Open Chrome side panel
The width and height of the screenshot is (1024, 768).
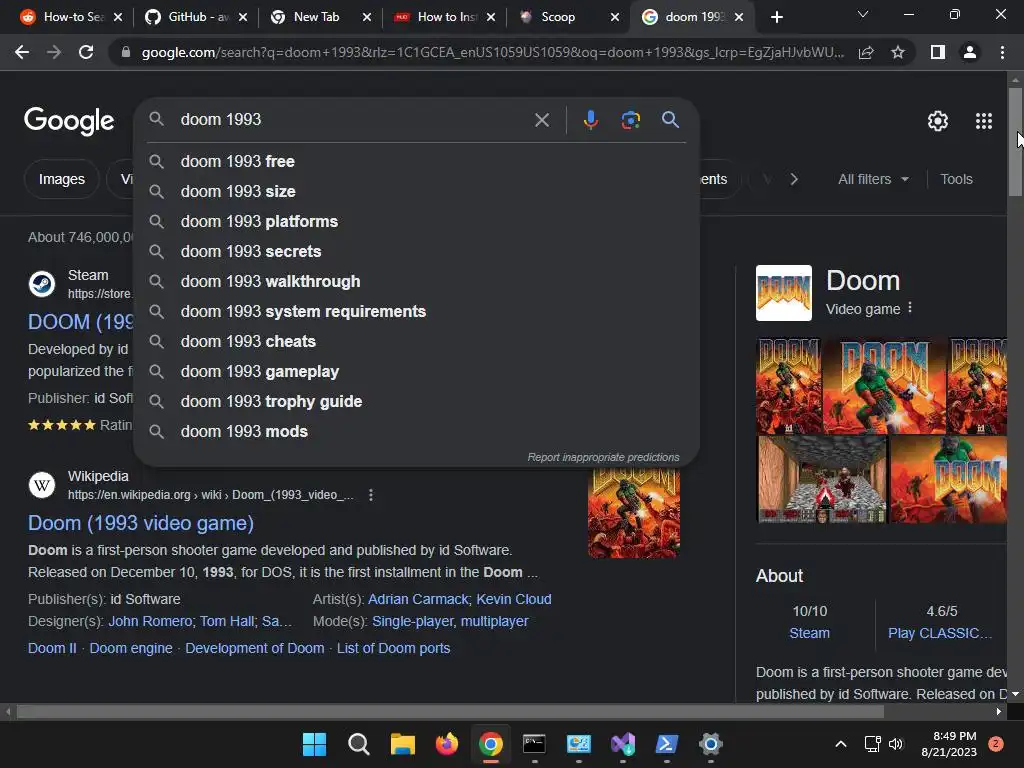(x=938, y=52)
